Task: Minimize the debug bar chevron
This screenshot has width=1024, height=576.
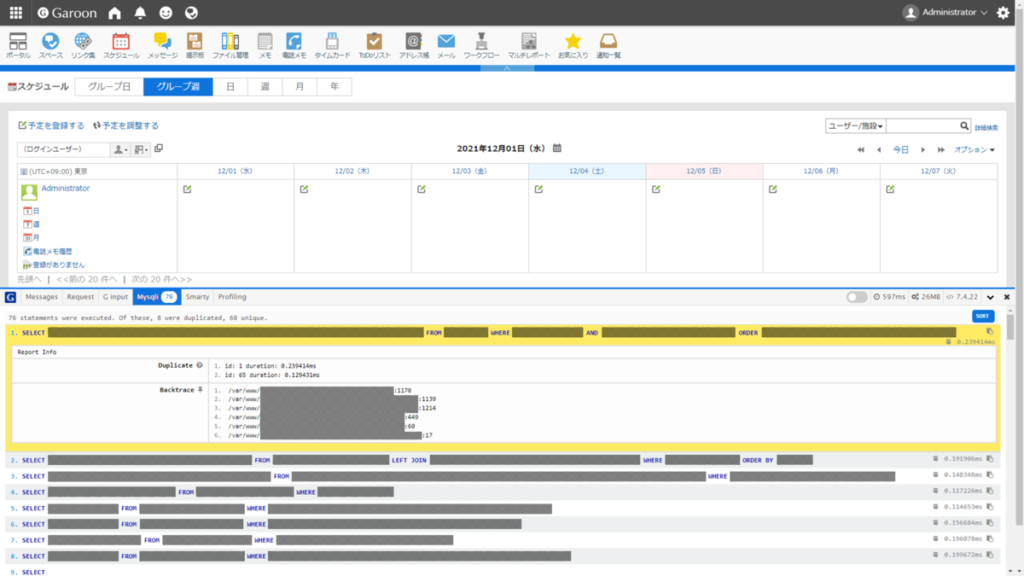Action: click(x=991, y=297)
